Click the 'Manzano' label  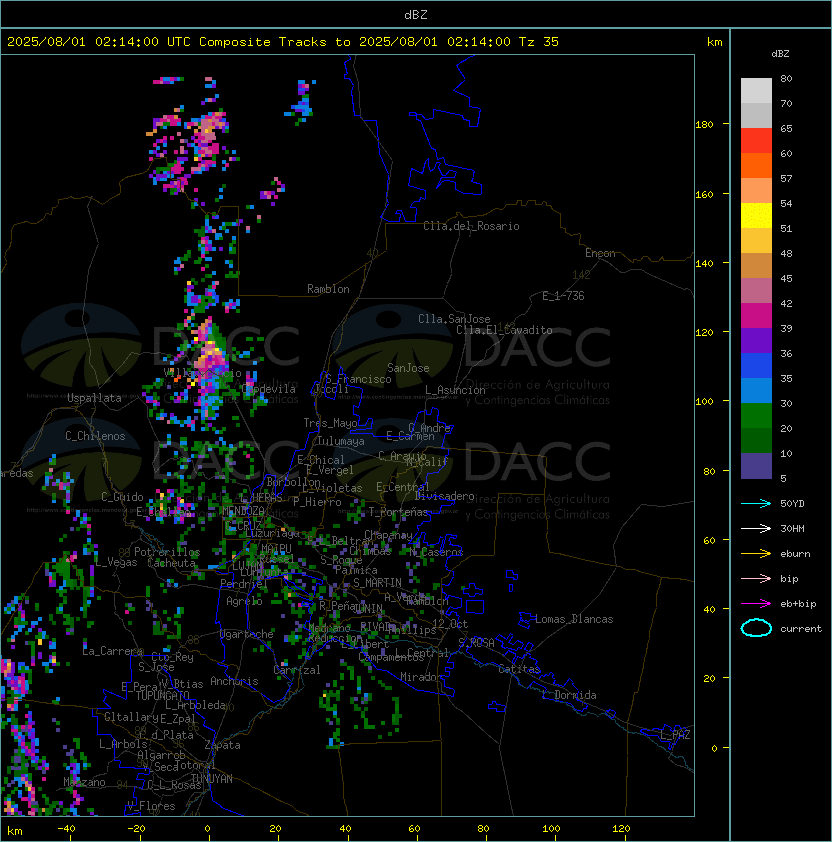tap(84, 782)
